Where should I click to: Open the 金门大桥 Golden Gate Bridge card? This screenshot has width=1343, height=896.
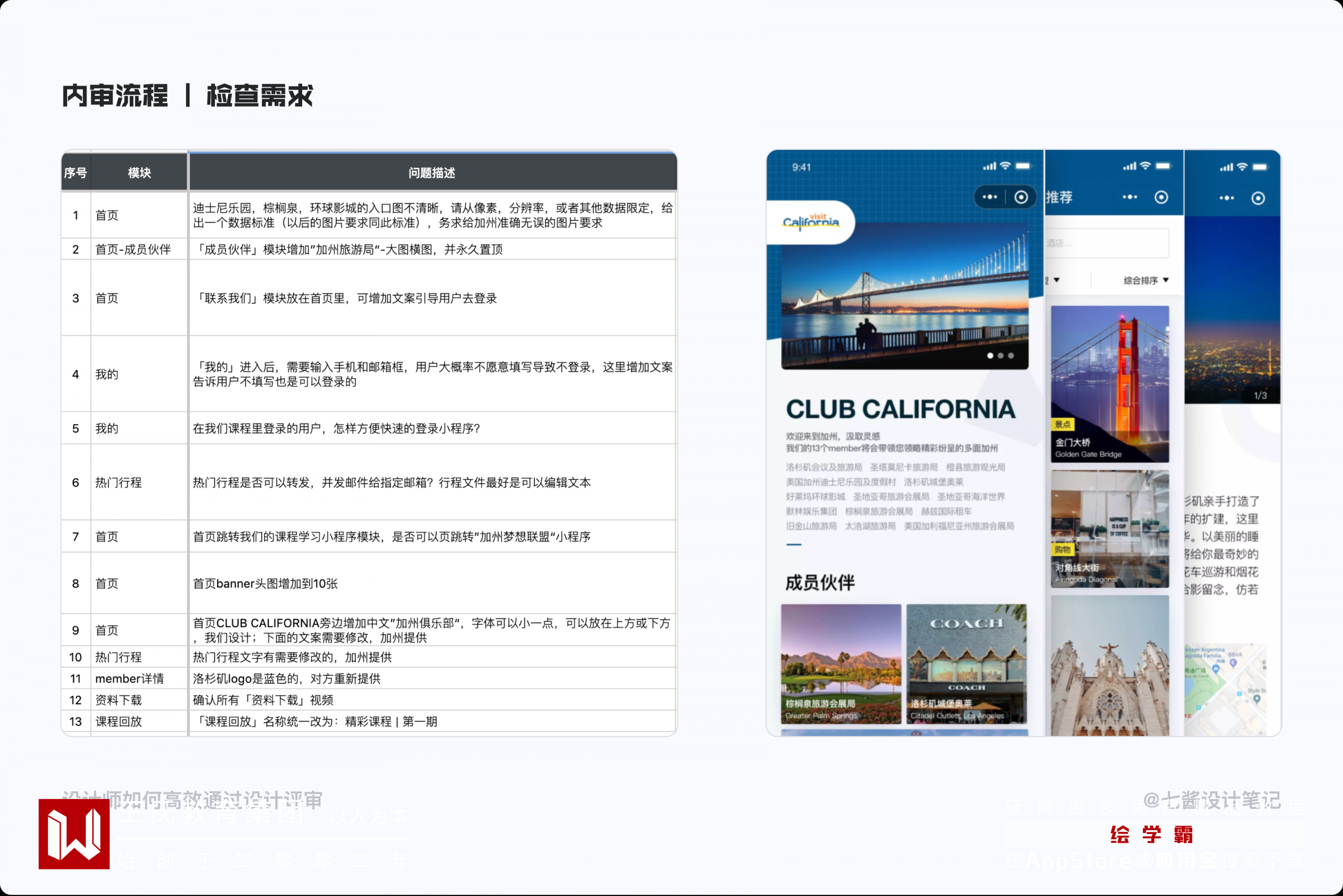coord(1109,384)
